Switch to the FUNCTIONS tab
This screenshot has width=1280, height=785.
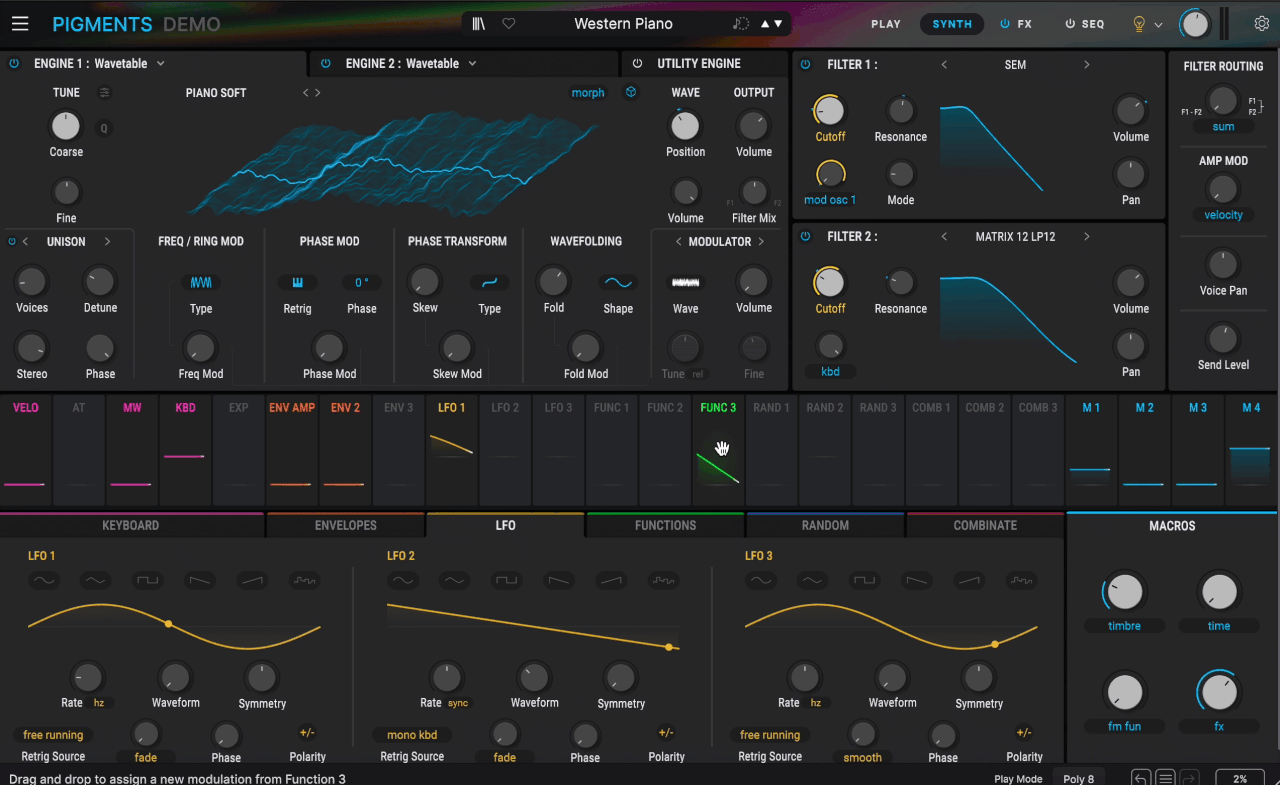[665, 525]
